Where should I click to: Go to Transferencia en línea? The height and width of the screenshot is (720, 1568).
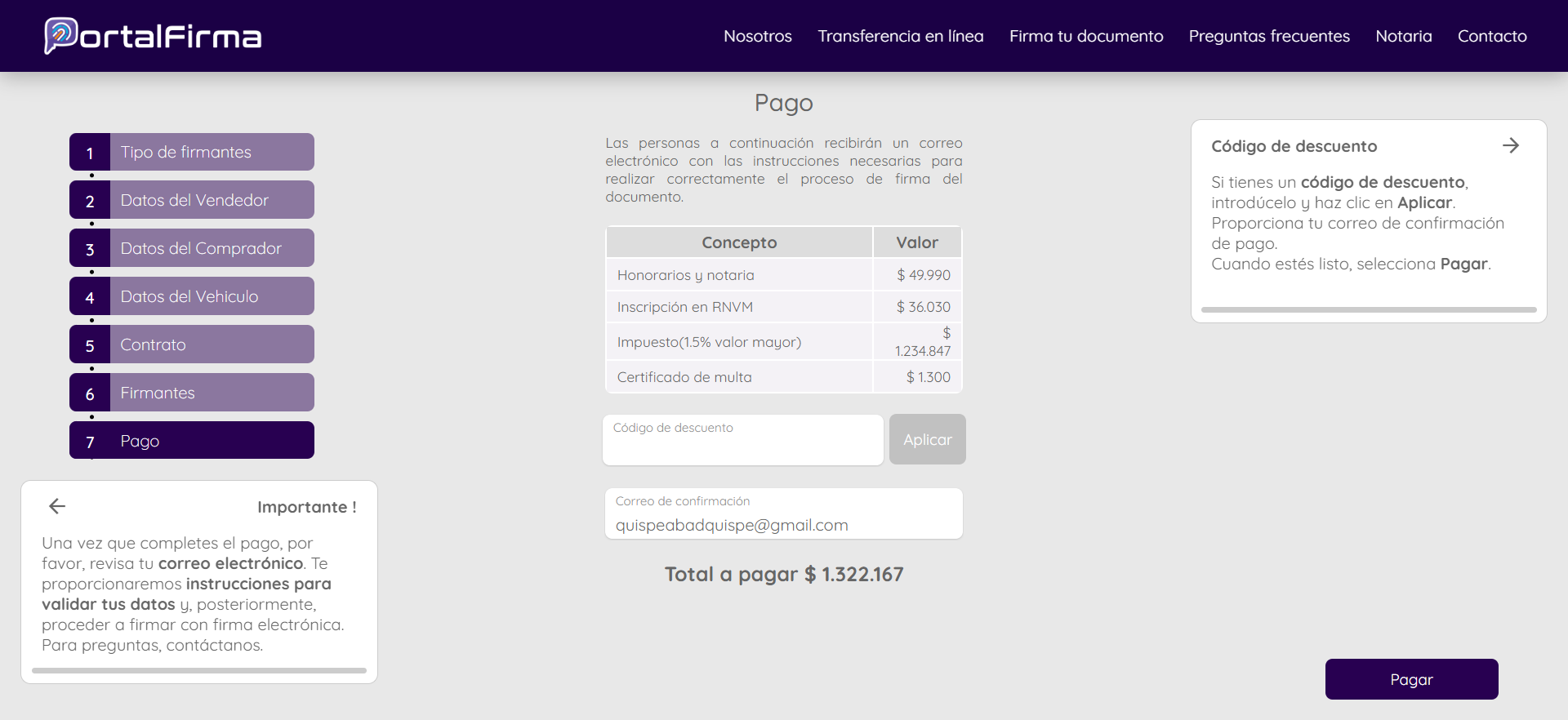click(x=900, y=36)
